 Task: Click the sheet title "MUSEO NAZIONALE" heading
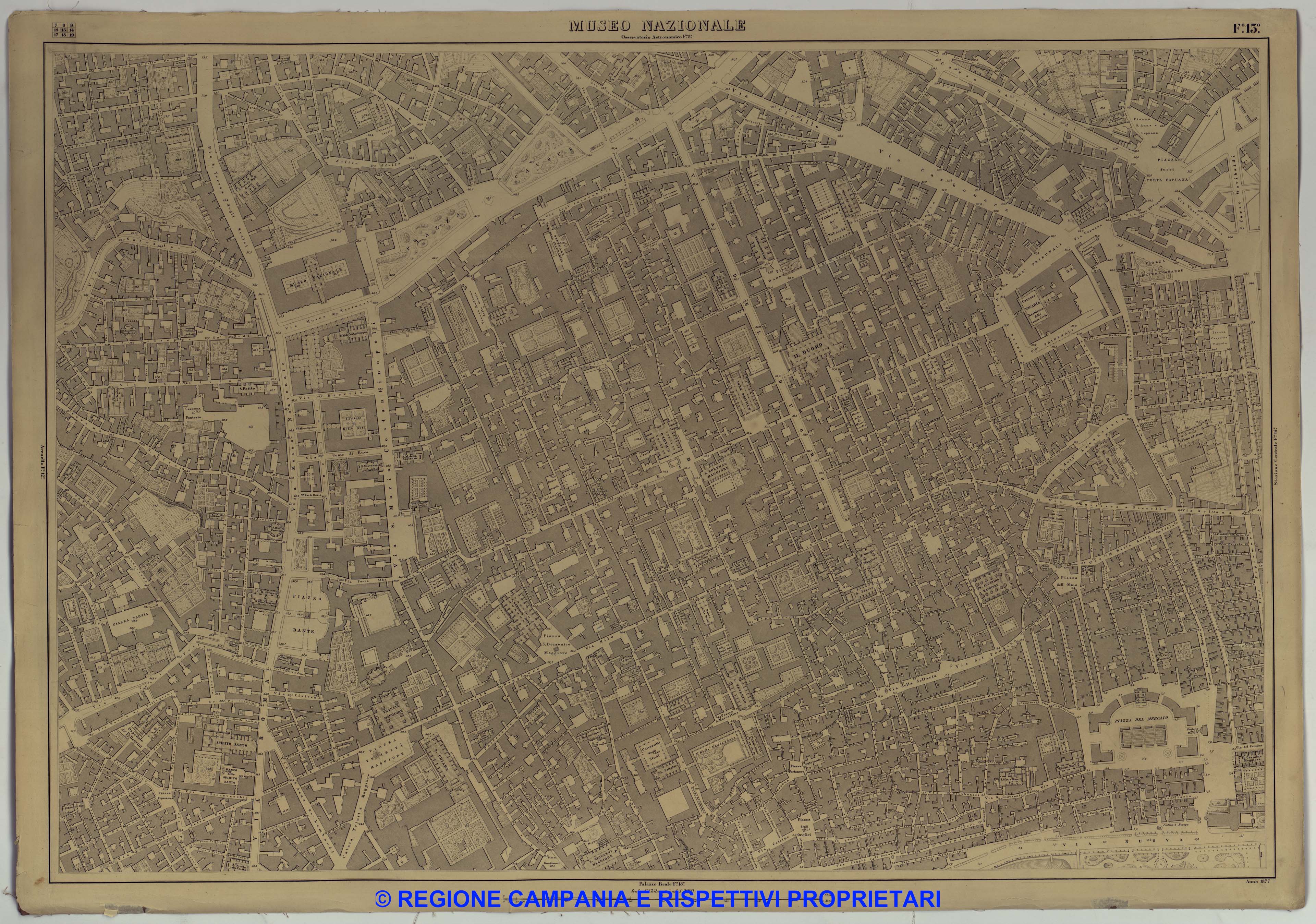[657, 25]
